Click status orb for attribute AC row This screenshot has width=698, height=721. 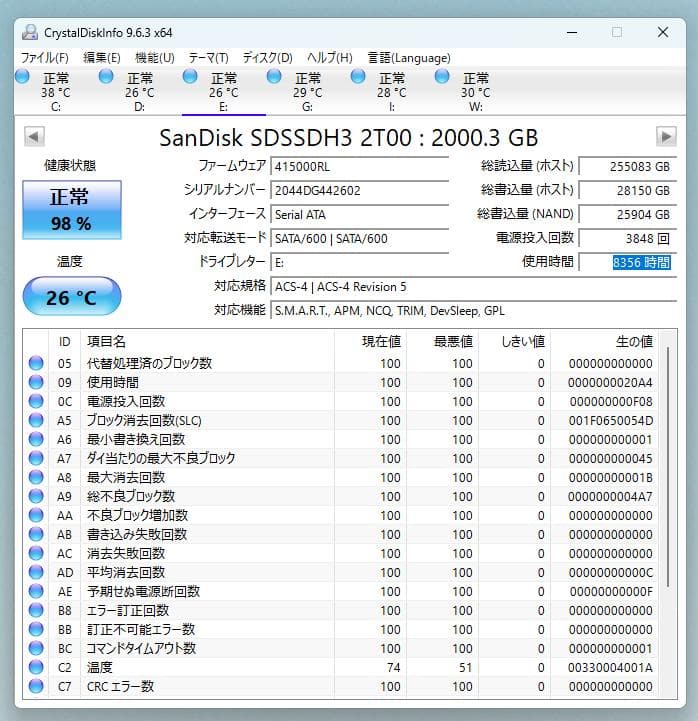tap(36, 553)
